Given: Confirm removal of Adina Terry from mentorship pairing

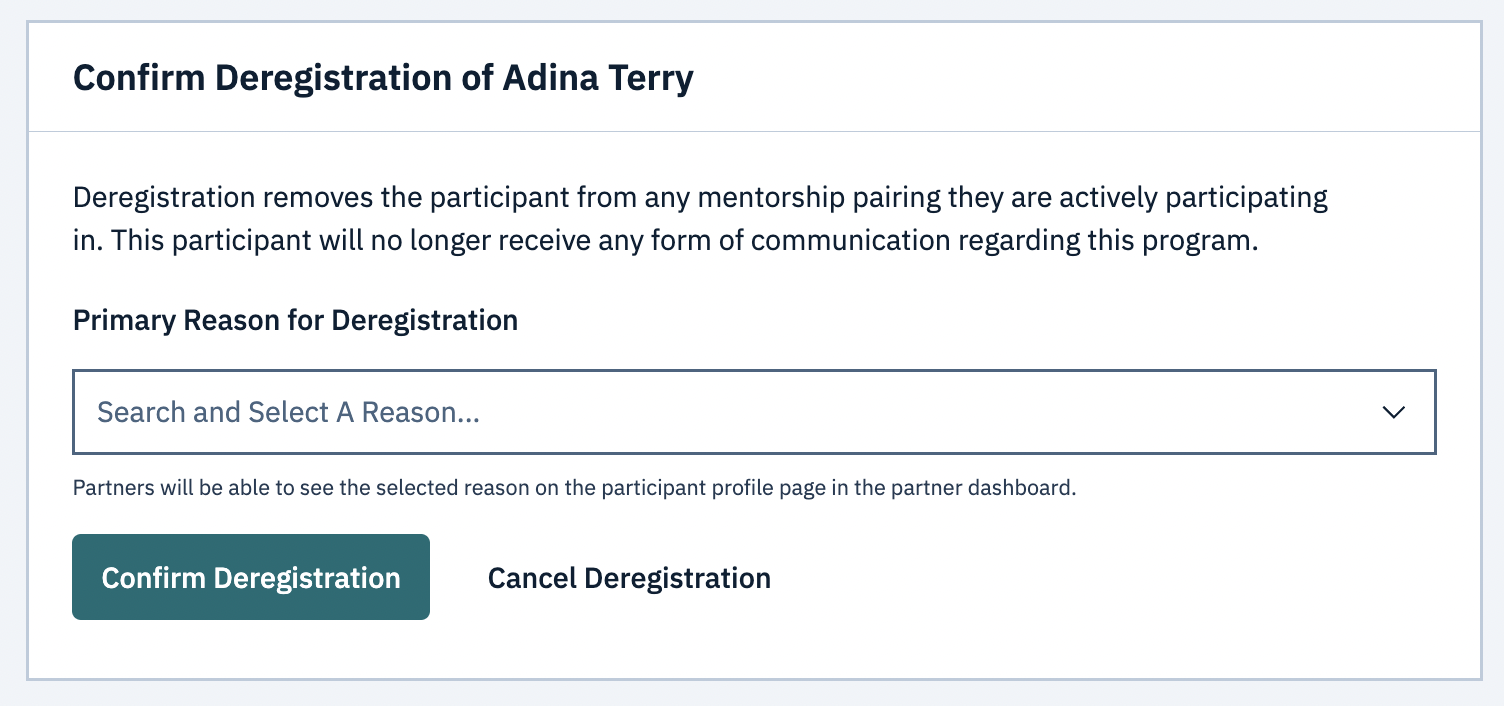Looking at the screenshot, I should click(250, 577).
